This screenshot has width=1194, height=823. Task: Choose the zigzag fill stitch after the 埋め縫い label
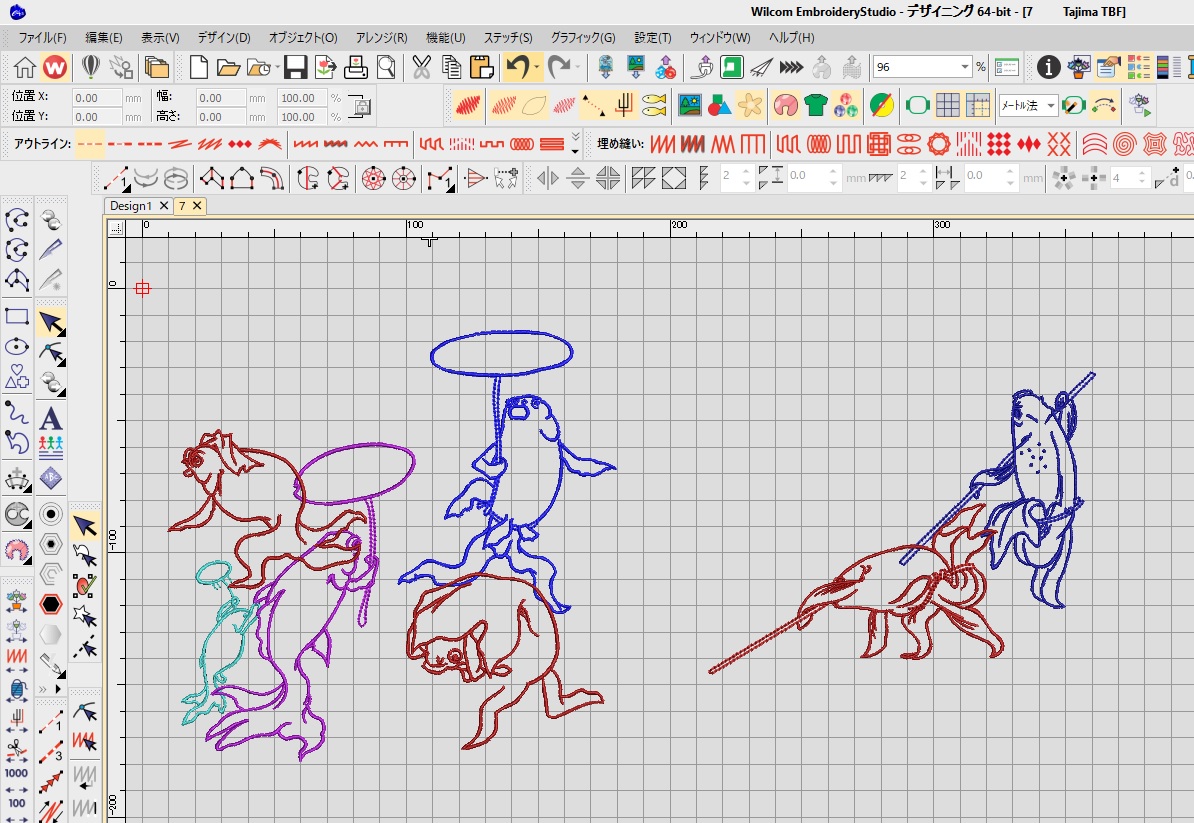tap(662, 143)
